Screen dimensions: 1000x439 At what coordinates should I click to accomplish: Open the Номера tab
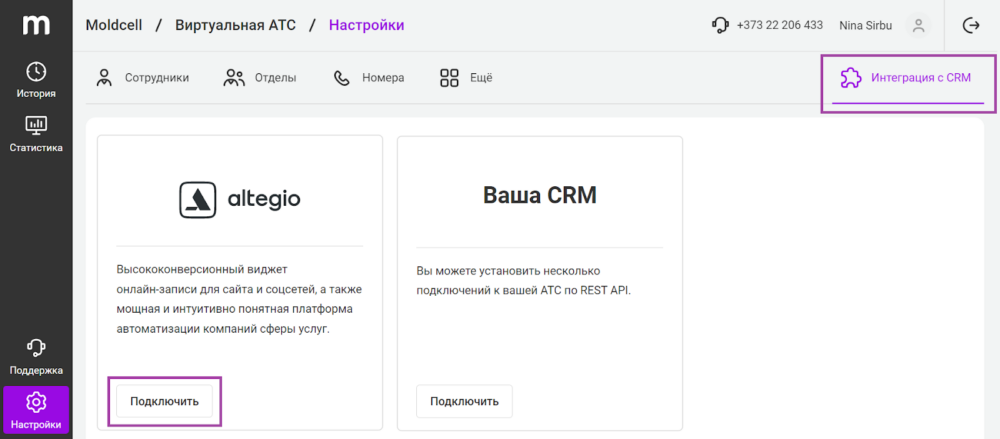[369, 78]
